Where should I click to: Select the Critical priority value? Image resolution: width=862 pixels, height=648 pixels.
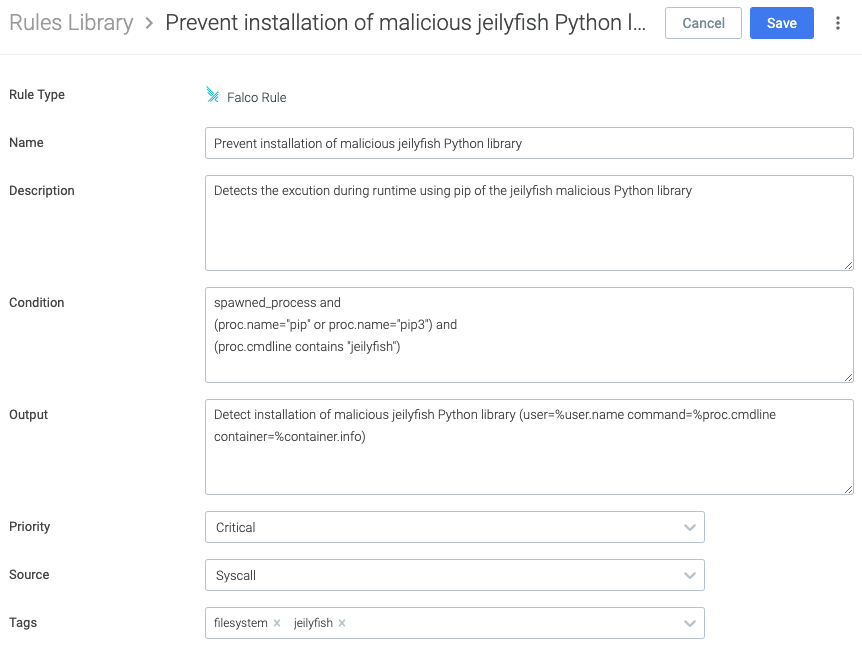(x=235, y=528)
